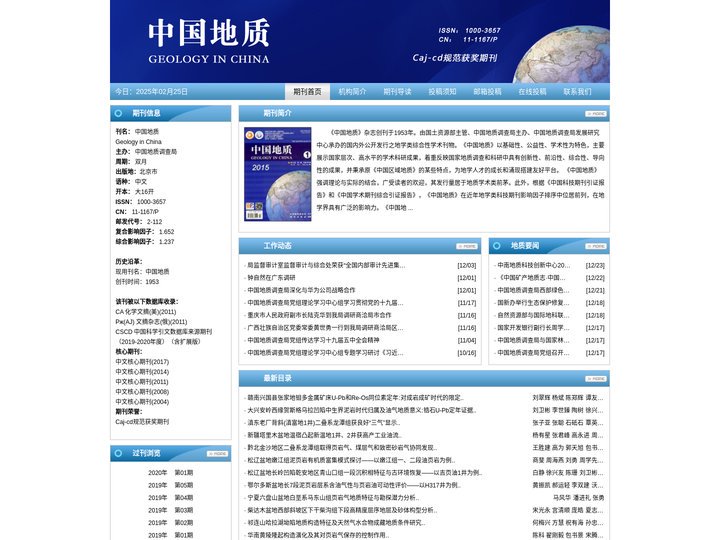
Task: Open the 2015 journal cover thumbnail
Action: pos(277,174)
